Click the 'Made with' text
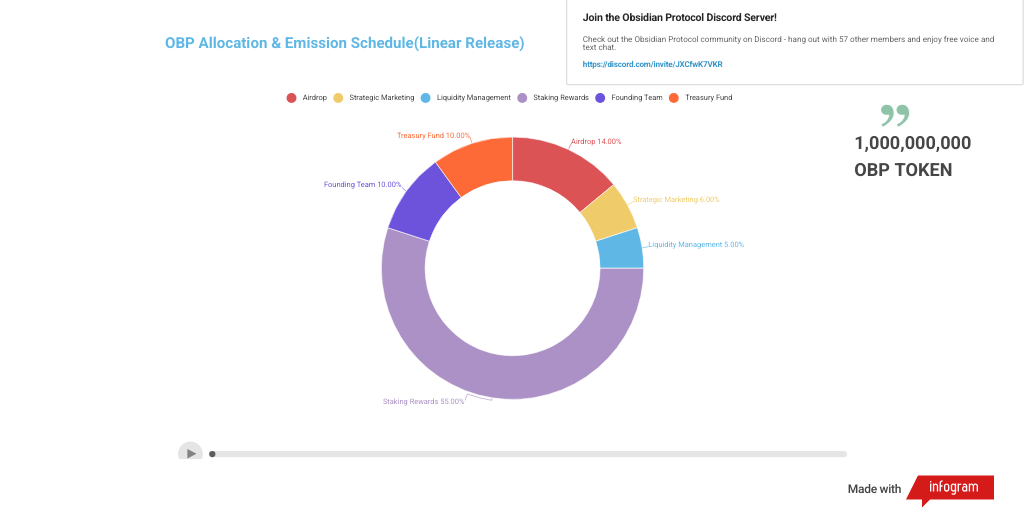The height and width of the screenshot is (512, 1024). pos(874,489)
